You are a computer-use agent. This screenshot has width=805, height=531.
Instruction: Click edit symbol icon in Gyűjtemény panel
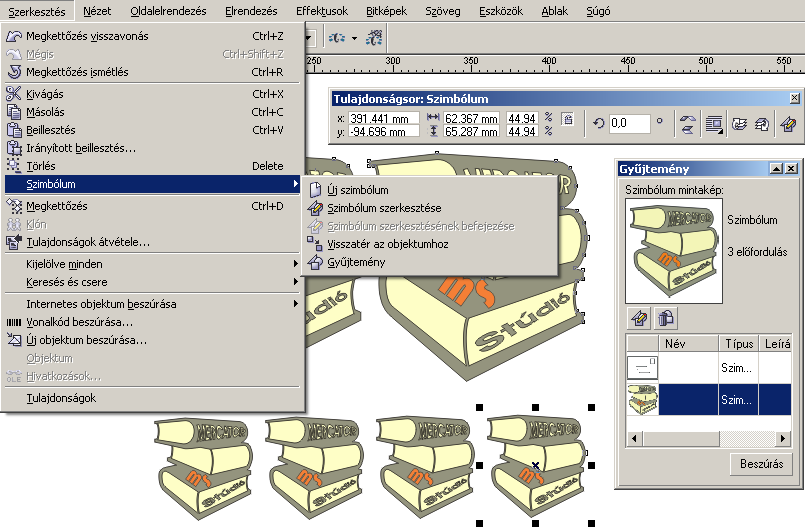coord(640,318)
